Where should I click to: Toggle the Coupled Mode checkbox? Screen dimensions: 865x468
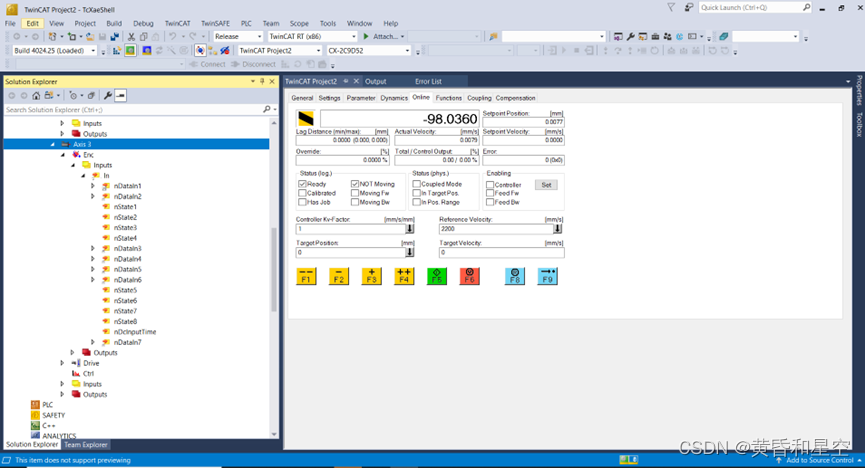coord(417,184)
